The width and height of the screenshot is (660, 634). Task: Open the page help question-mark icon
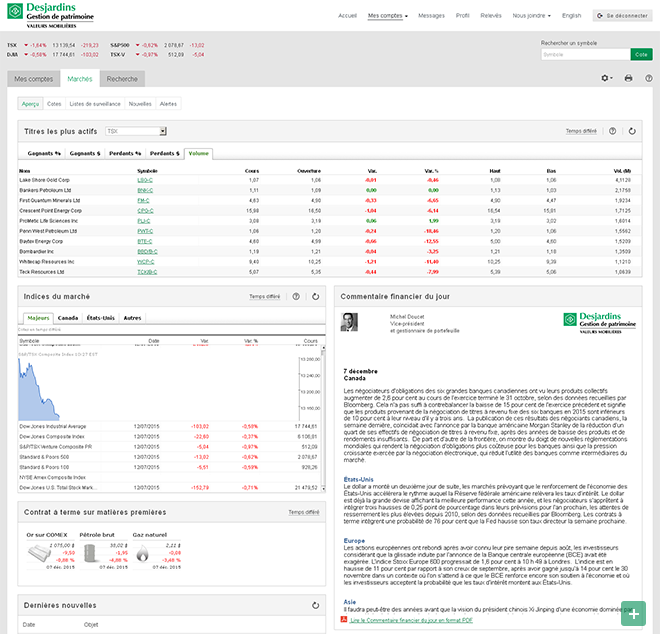tap(649, 78)
